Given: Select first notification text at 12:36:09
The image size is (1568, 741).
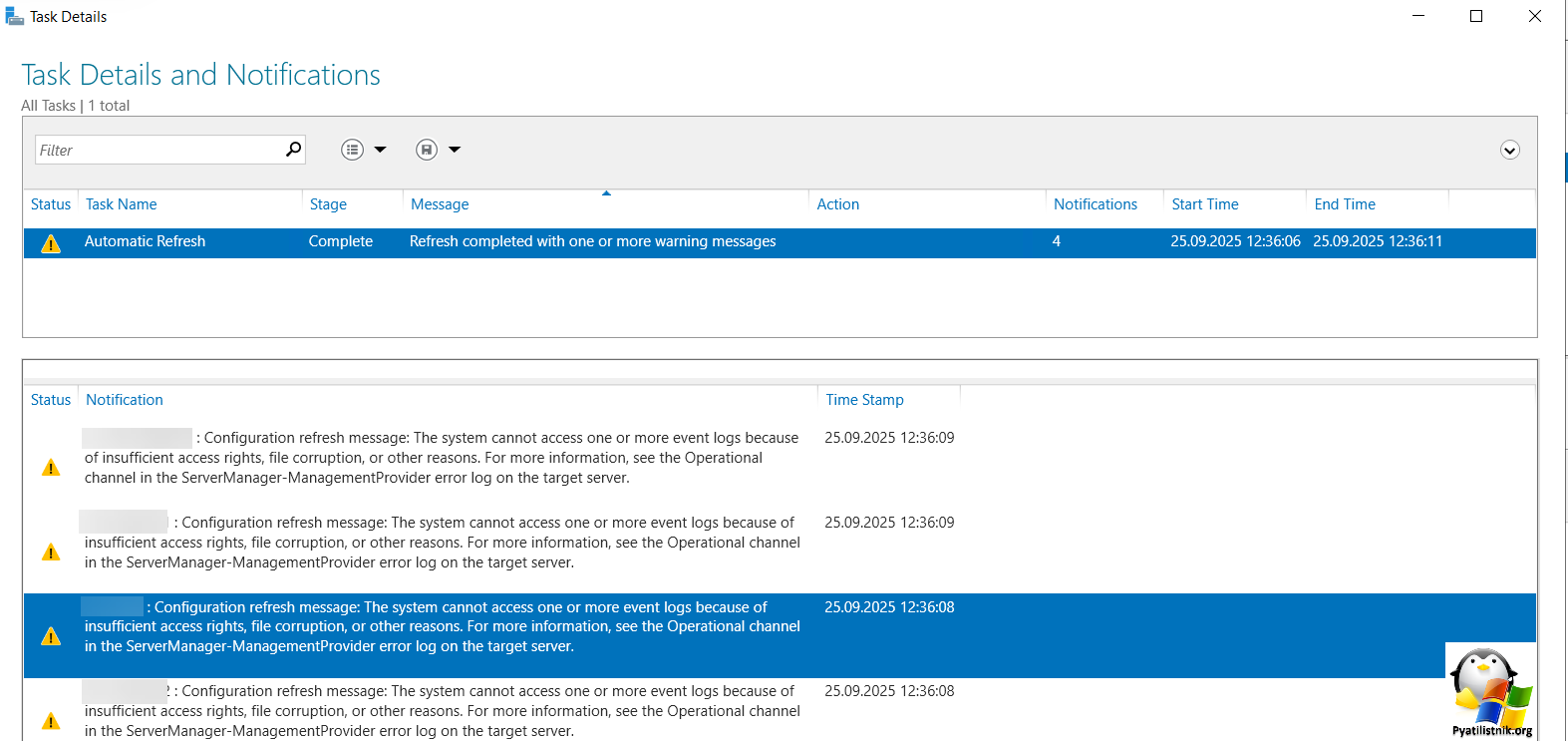Looking at the screenshot, I should pos(442,458).
